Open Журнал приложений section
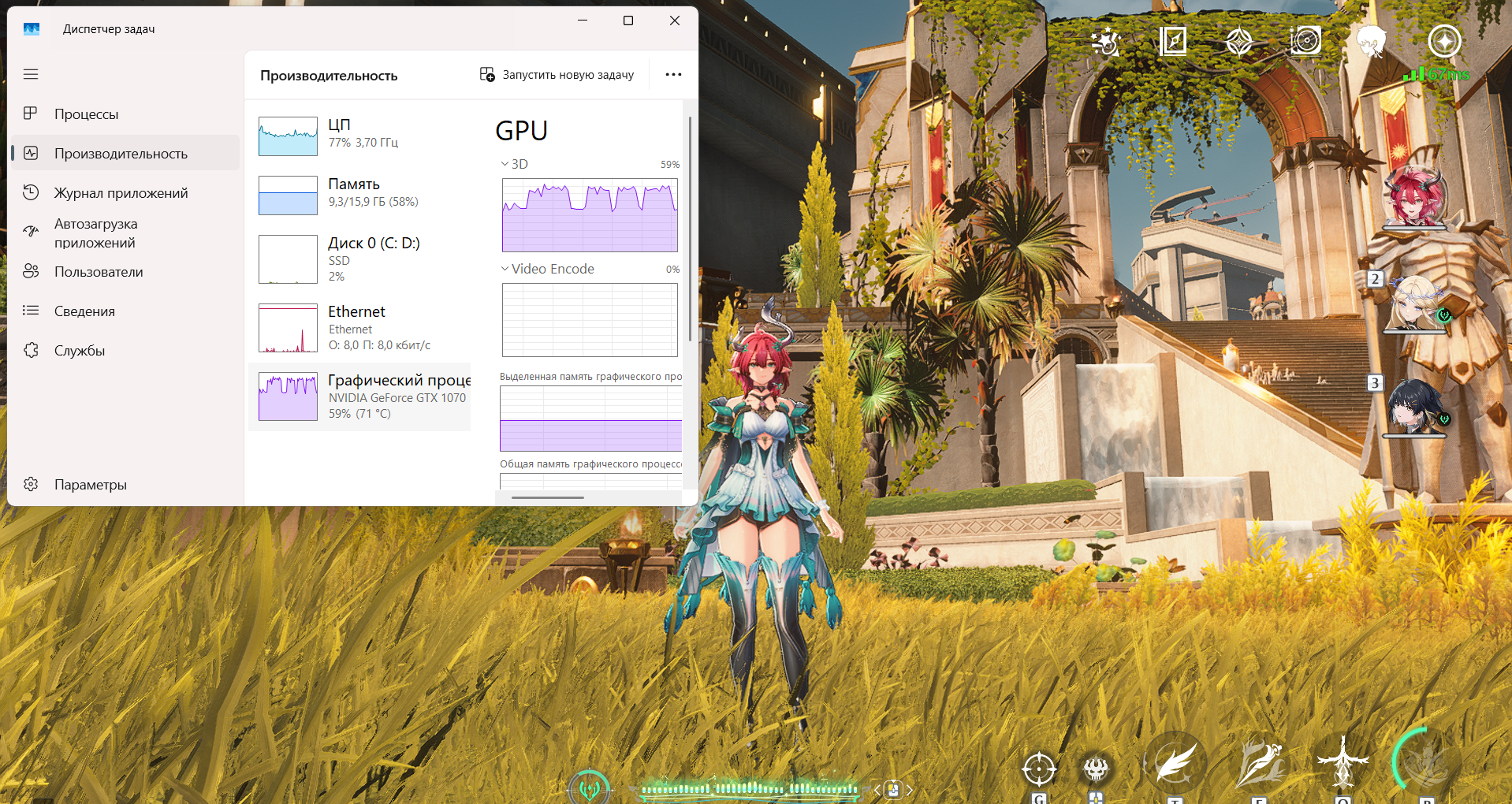 pos(124,193)
